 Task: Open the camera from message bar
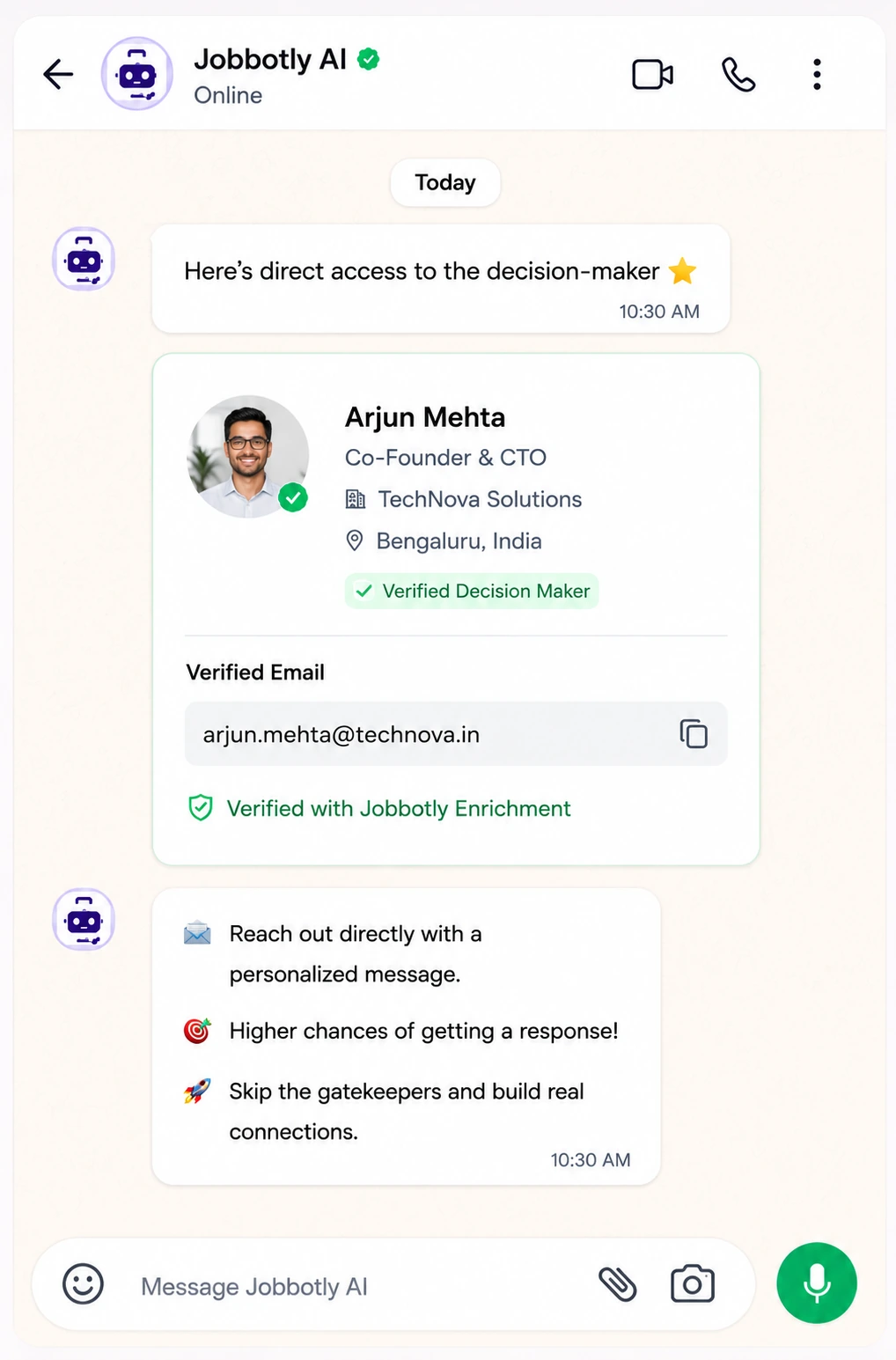click(x=693, y=1284)
